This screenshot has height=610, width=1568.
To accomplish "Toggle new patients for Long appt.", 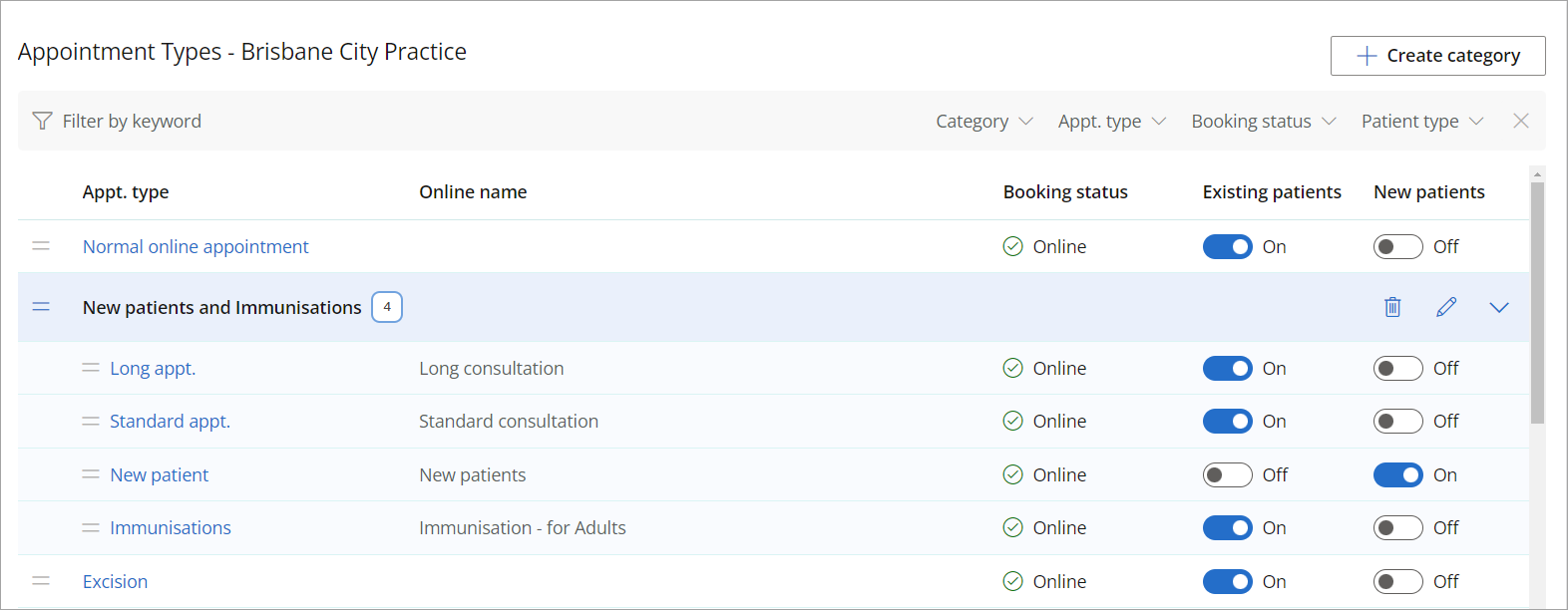I will (x=1397, y=368).
